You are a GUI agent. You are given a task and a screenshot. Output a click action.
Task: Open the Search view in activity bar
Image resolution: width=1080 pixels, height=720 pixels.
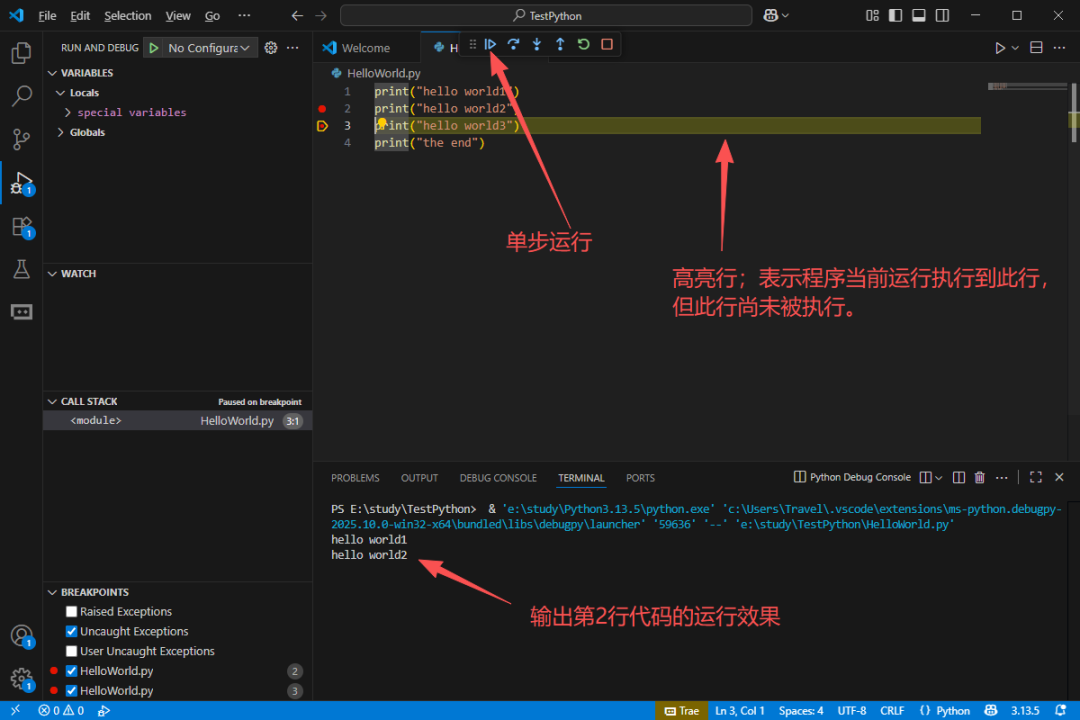[x=21, y=96]
